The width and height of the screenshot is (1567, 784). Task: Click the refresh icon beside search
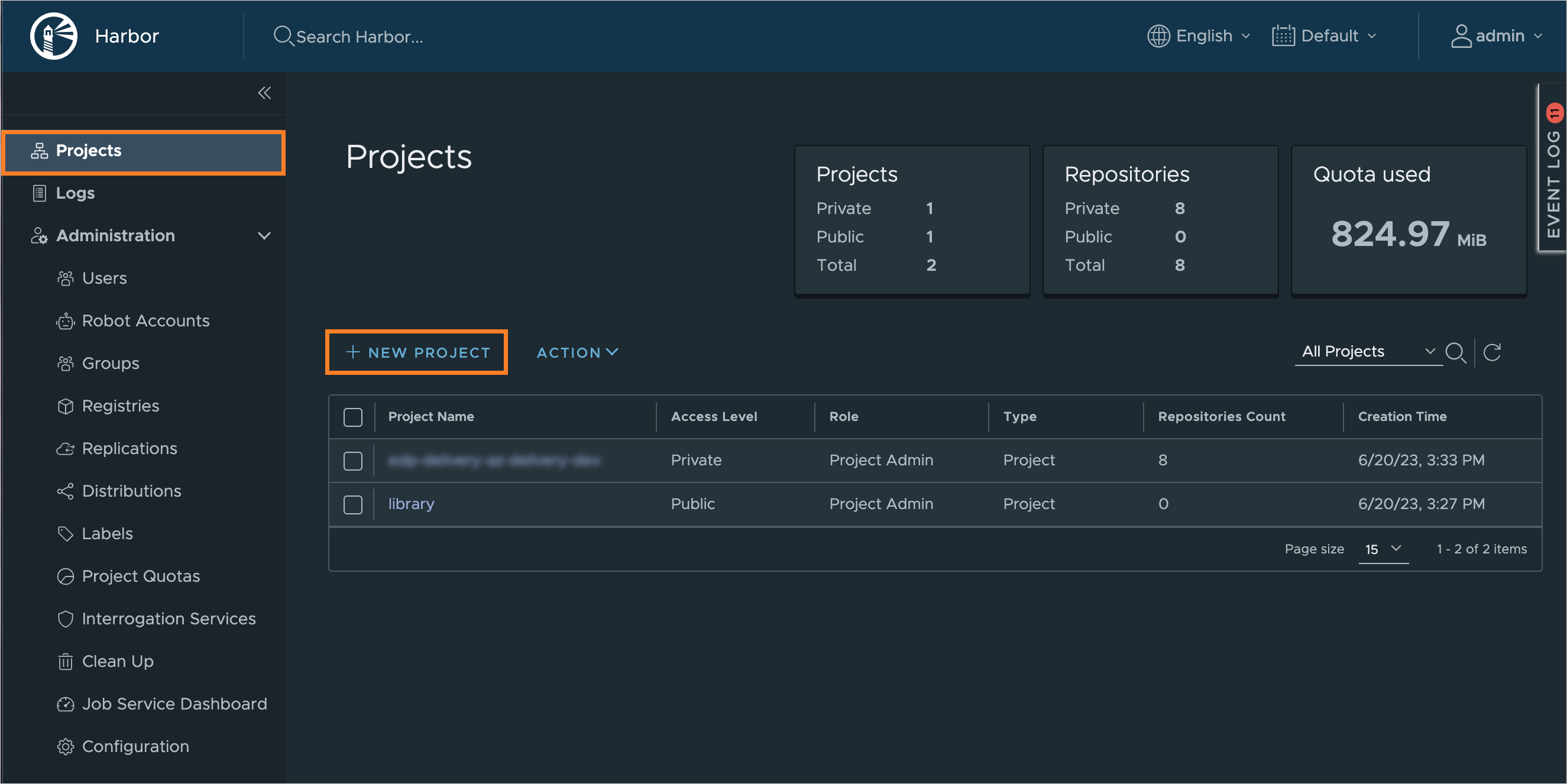click(x=1492, y=352)
